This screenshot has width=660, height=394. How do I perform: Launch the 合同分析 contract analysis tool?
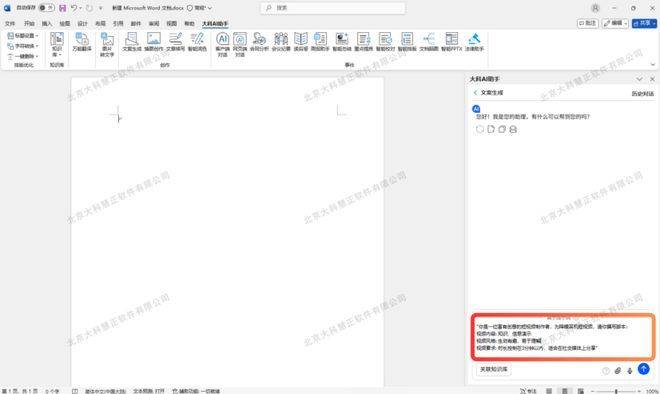click(259, 42)
